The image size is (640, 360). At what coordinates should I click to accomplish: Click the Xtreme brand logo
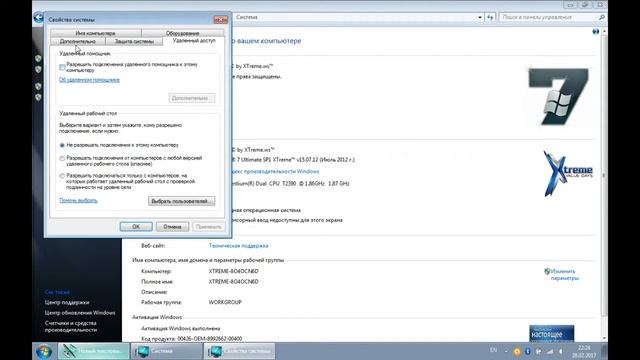(568, 173)
